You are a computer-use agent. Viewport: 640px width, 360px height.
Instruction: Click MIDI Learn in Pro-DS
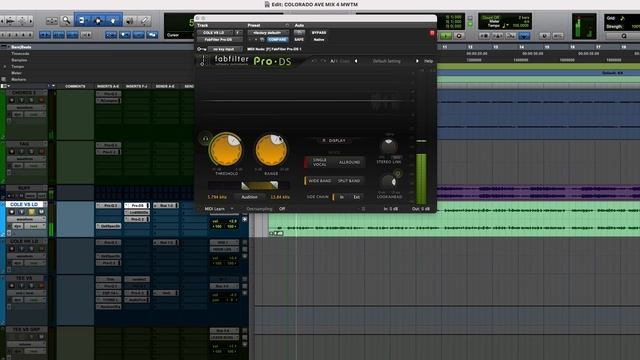[x=215, y=209]
